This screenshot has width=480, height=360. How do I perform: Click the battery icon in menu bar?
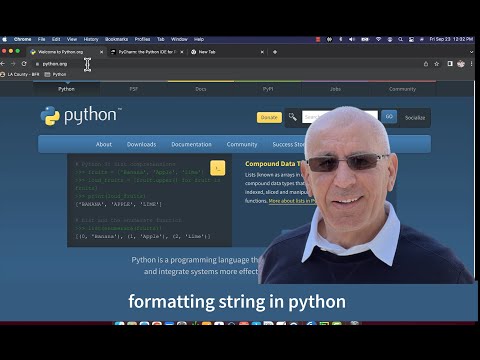point(365,39)
